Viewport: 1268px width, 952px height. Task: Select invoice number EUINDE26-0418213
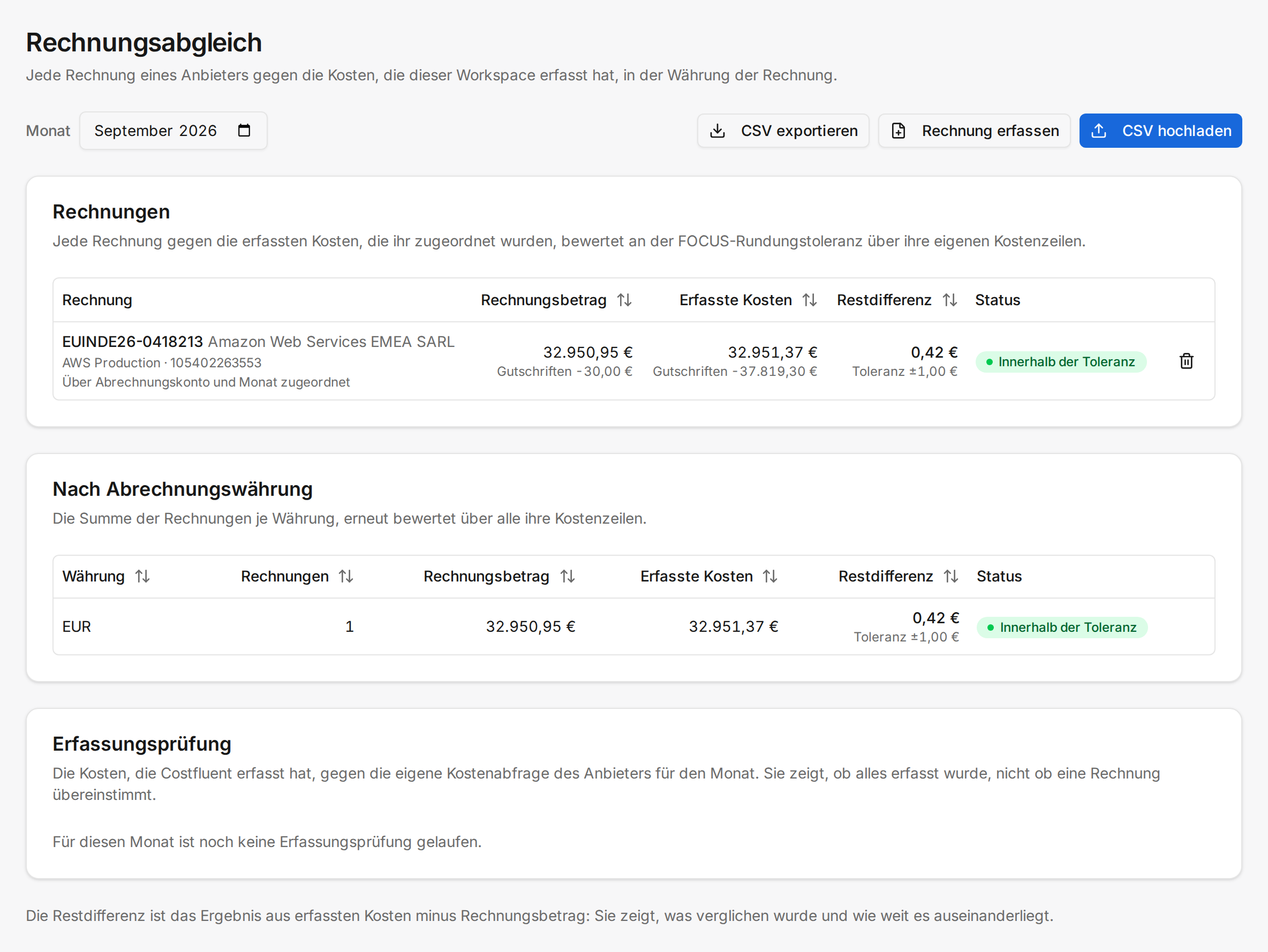tap(132, 342)
